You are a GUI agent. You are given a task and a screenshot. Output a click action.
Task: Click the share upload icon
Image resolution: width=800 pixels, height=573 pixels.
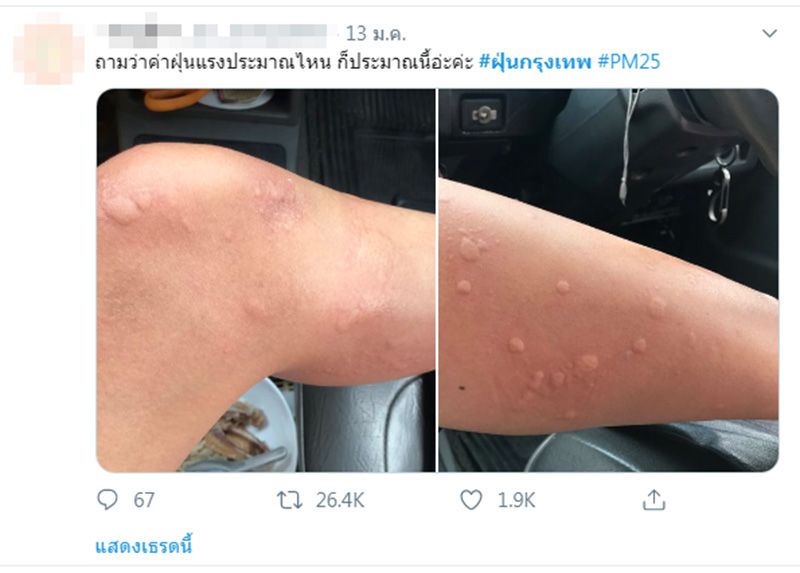(x=654, y=500)
